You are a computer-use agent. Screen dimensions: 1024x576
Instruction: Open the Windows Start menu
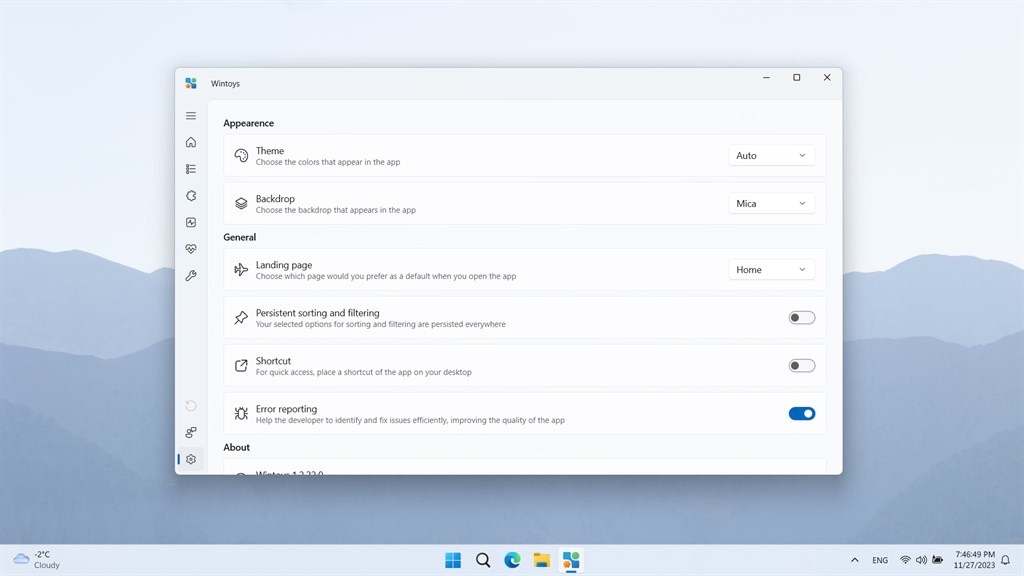pos(453,560)
